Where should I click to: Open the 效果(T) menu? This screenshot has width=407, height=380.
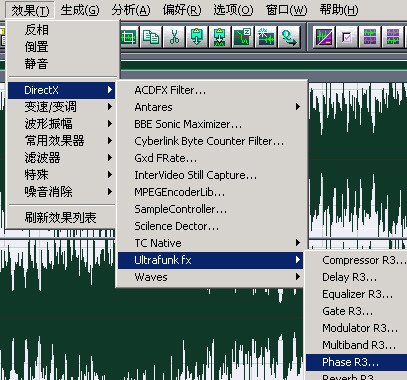(x=30, y=10)
